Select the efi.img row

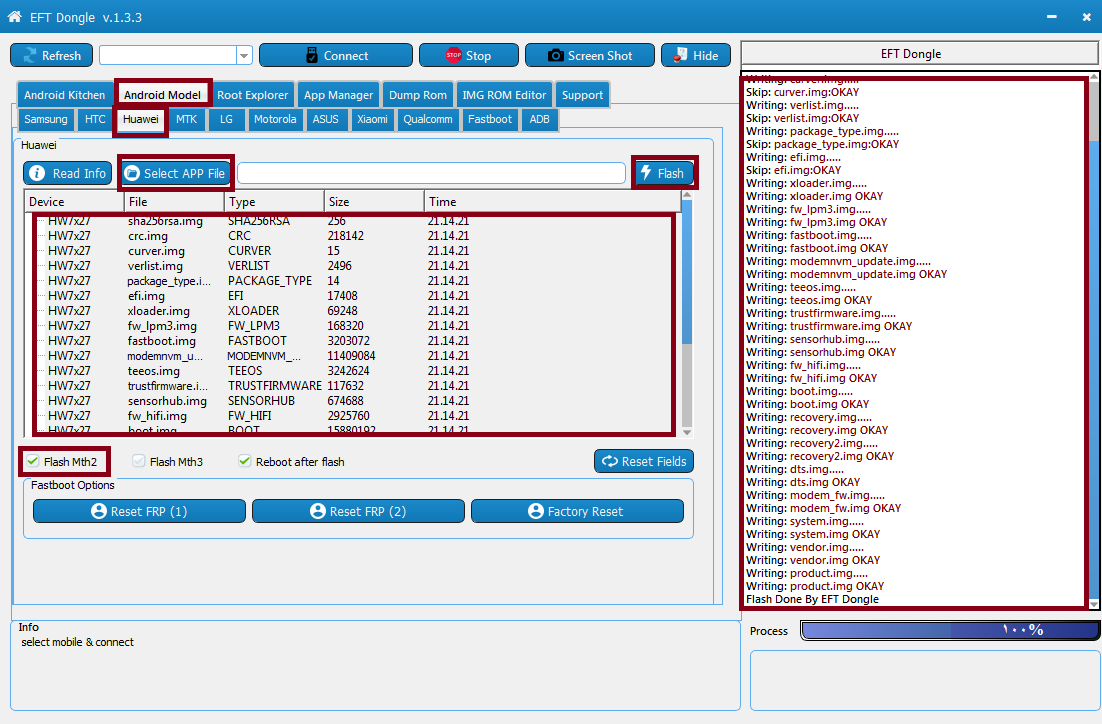coord(354,295)
